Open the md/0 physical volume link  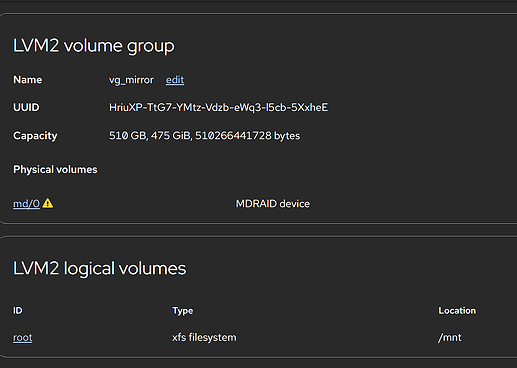pyautogui.click(x=26, y=204)
